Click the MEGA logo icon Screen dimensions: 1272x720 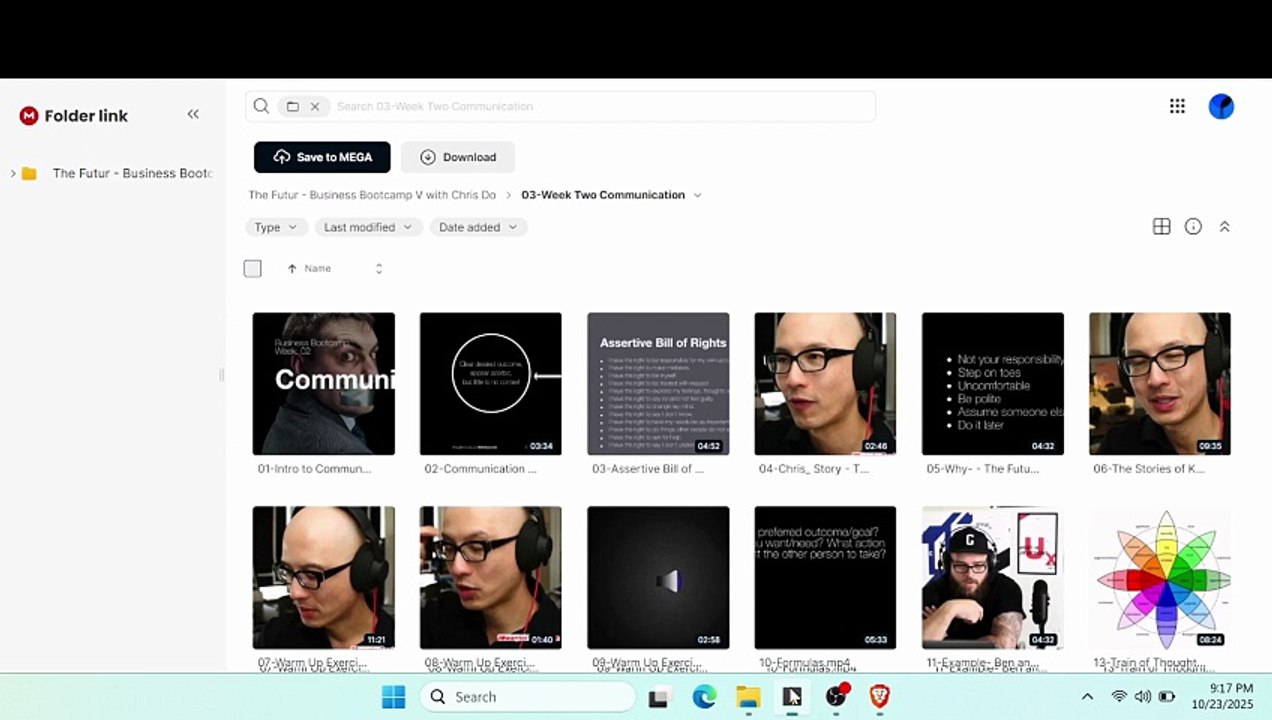point(29,116)
